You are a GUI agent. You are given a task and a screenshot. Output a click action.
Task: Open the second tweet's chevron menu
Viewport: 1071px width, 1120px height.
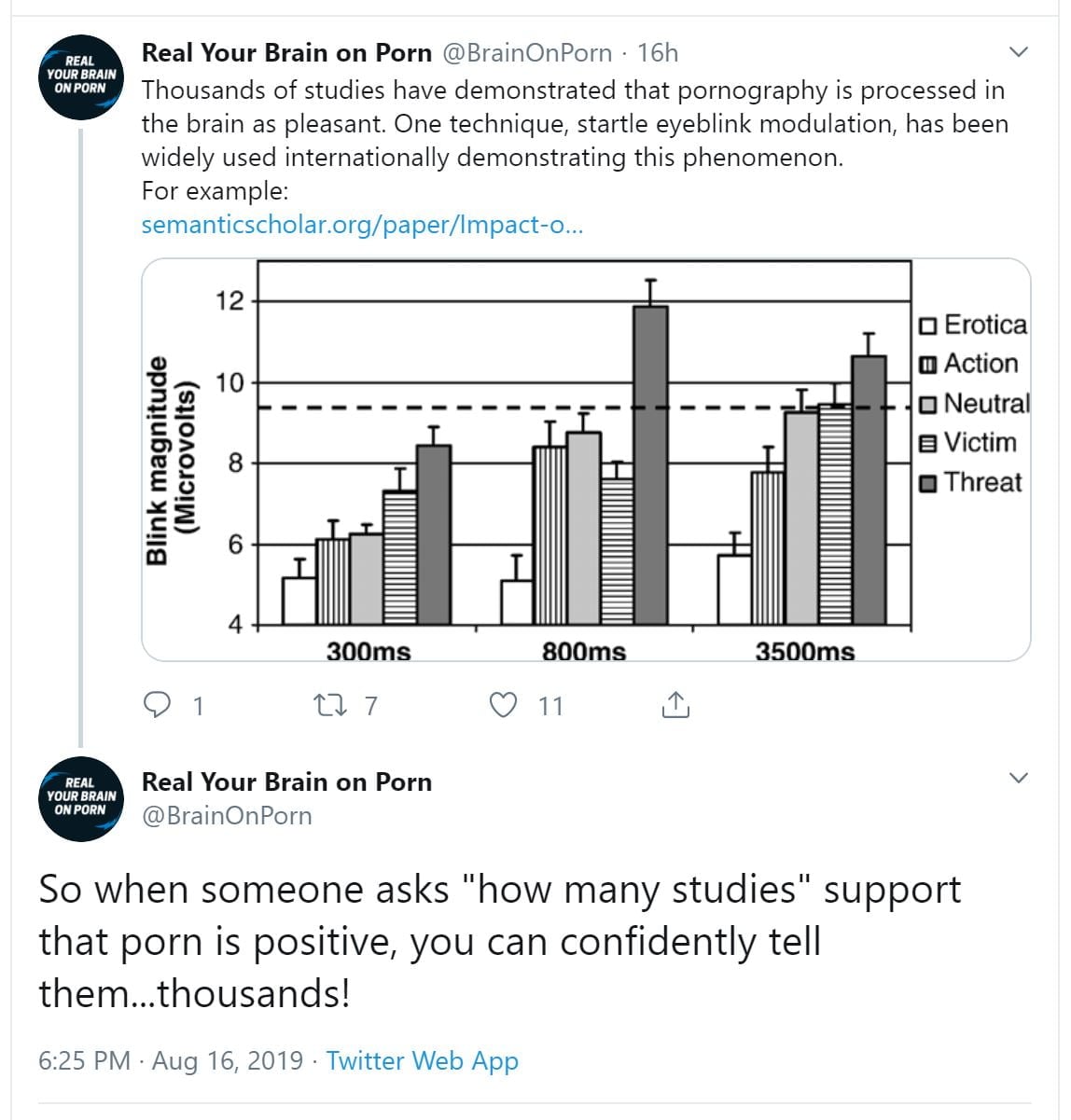click(x=1019, y=778)
